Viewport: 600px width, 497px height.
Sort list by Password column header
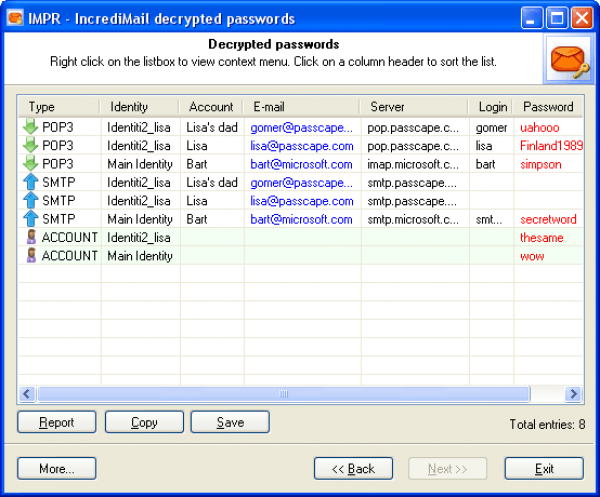tap(548, 107)
